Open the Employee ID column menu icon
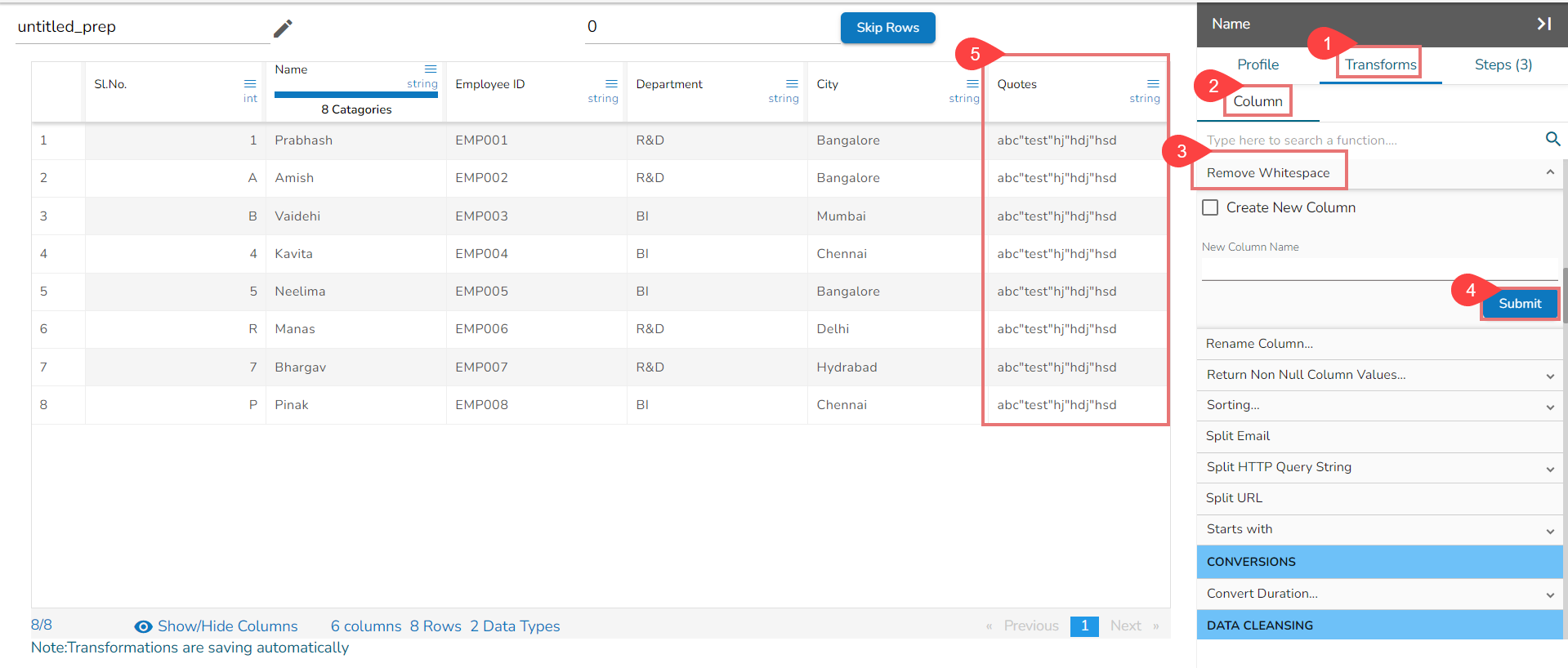This screenshot has height=668, width=1568. point(611,84)
